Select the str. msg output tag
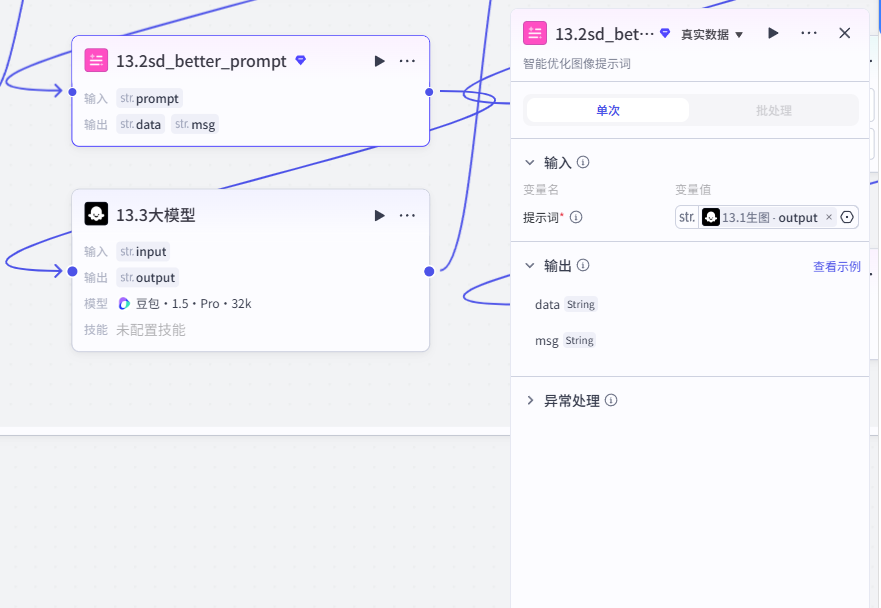 195,124
